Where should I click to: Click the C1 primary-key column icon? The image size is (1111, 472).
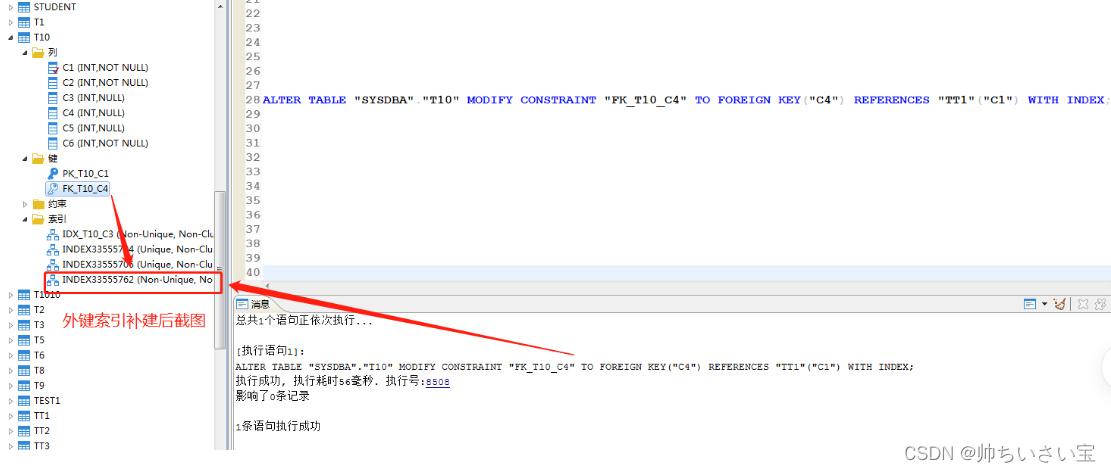coord(52,68)
